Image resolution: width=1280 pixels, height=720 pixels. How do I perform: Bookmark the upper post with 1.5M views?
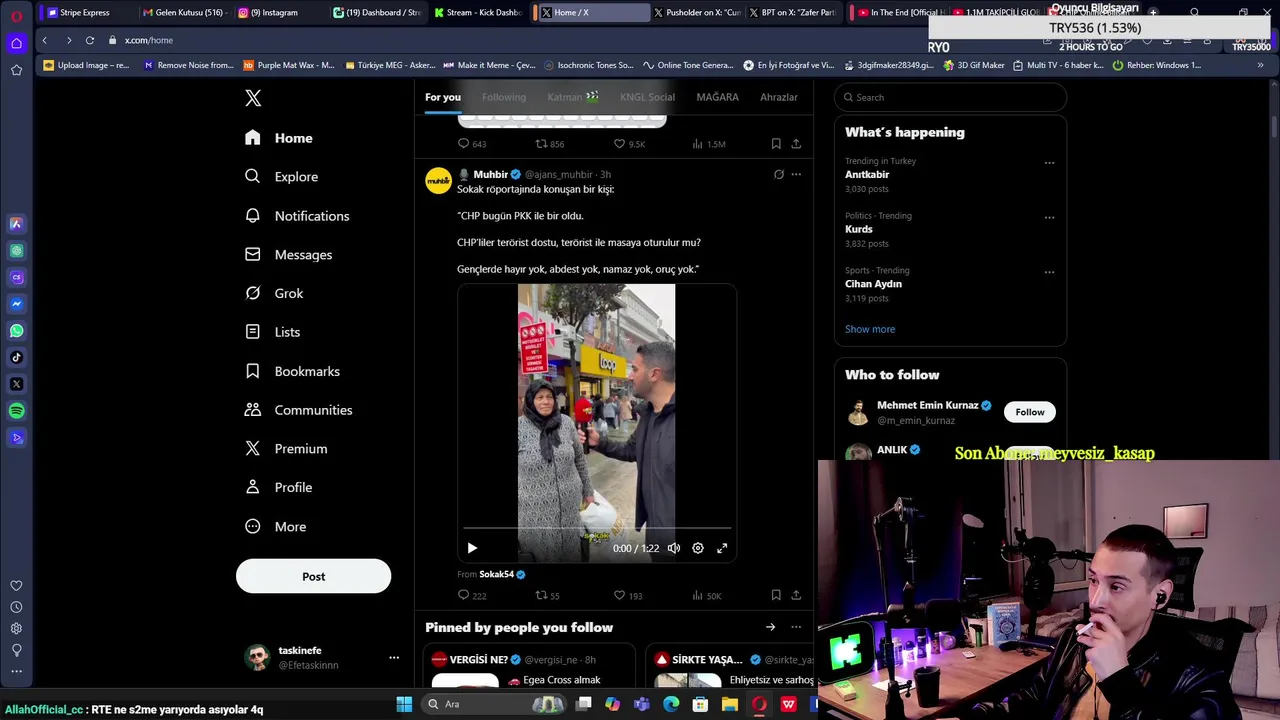click(x=776, y=144)
